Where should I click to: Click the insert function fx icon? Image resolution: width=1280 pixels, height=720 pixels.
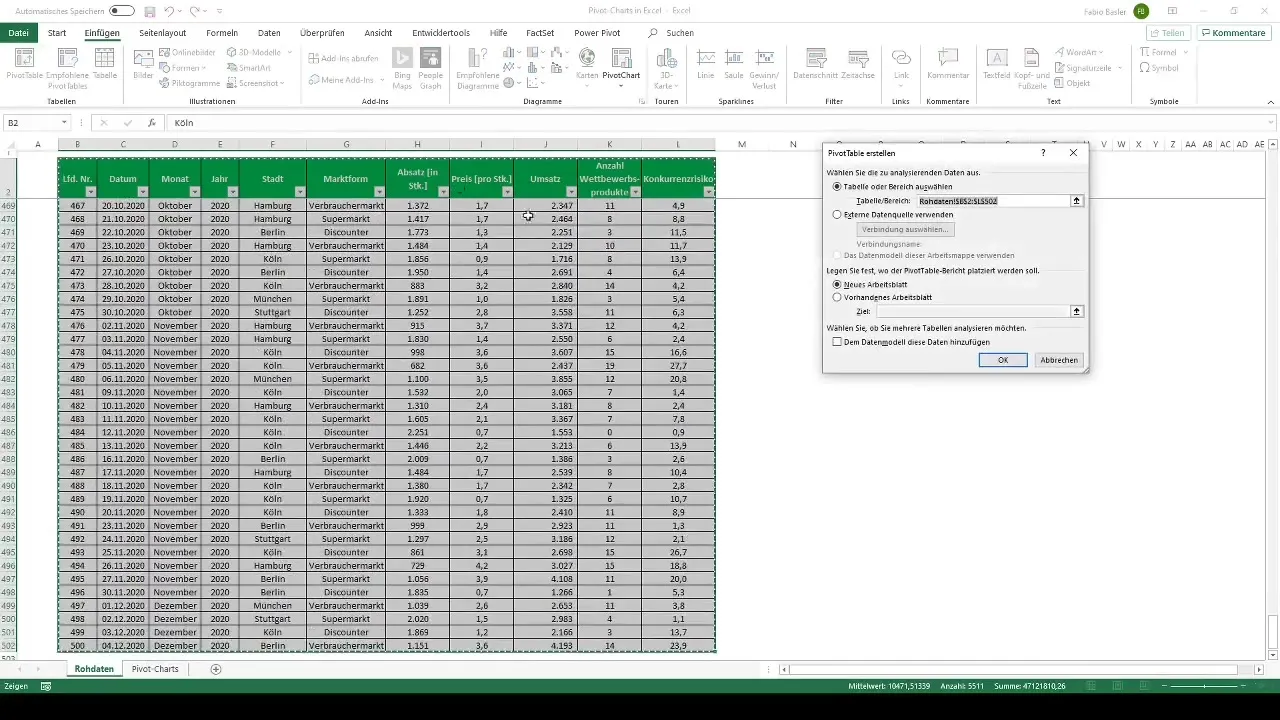click(x=152, y=123)
